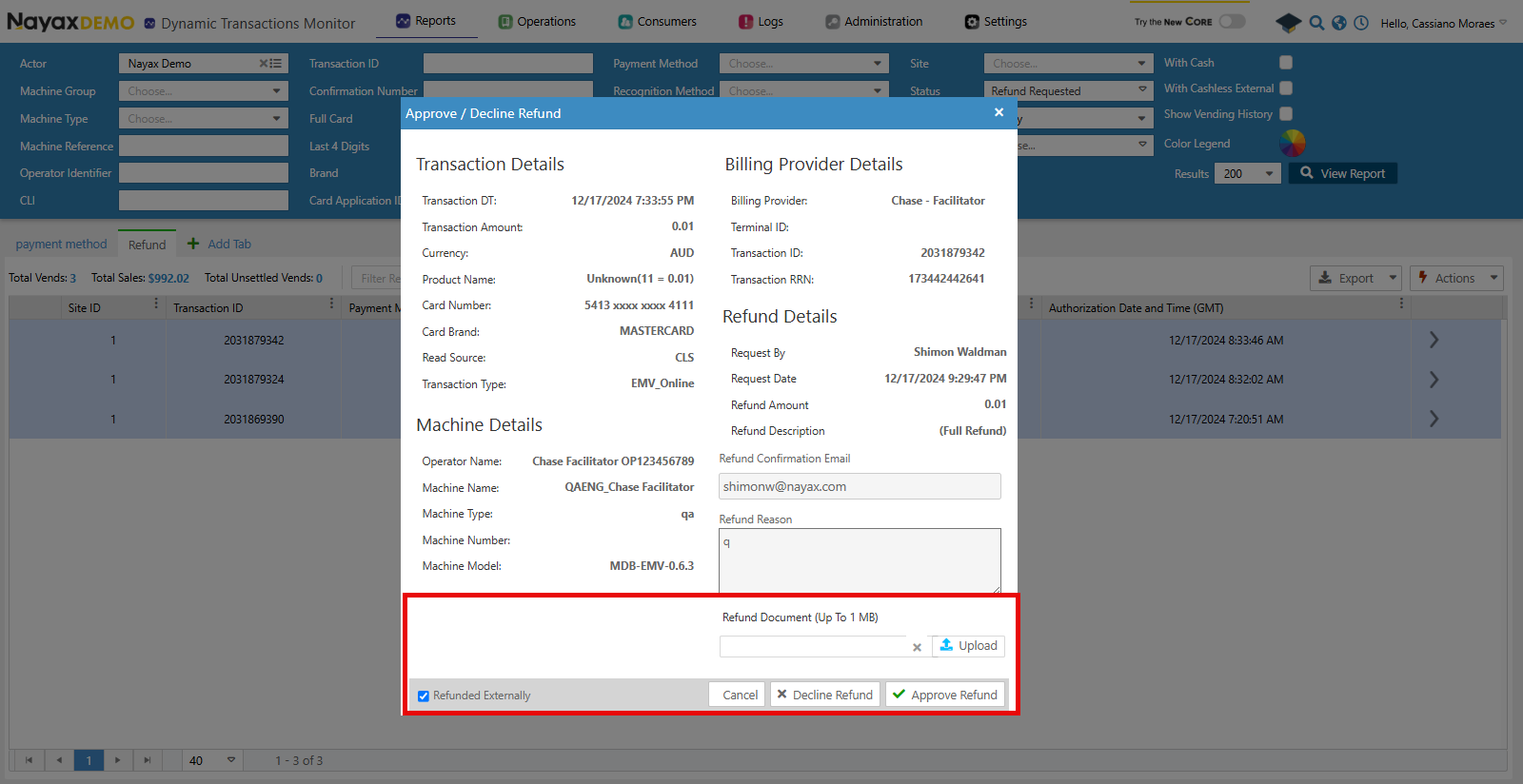
Task: Click the graduation cap academy icon
Action: [x=1288, y=23]
